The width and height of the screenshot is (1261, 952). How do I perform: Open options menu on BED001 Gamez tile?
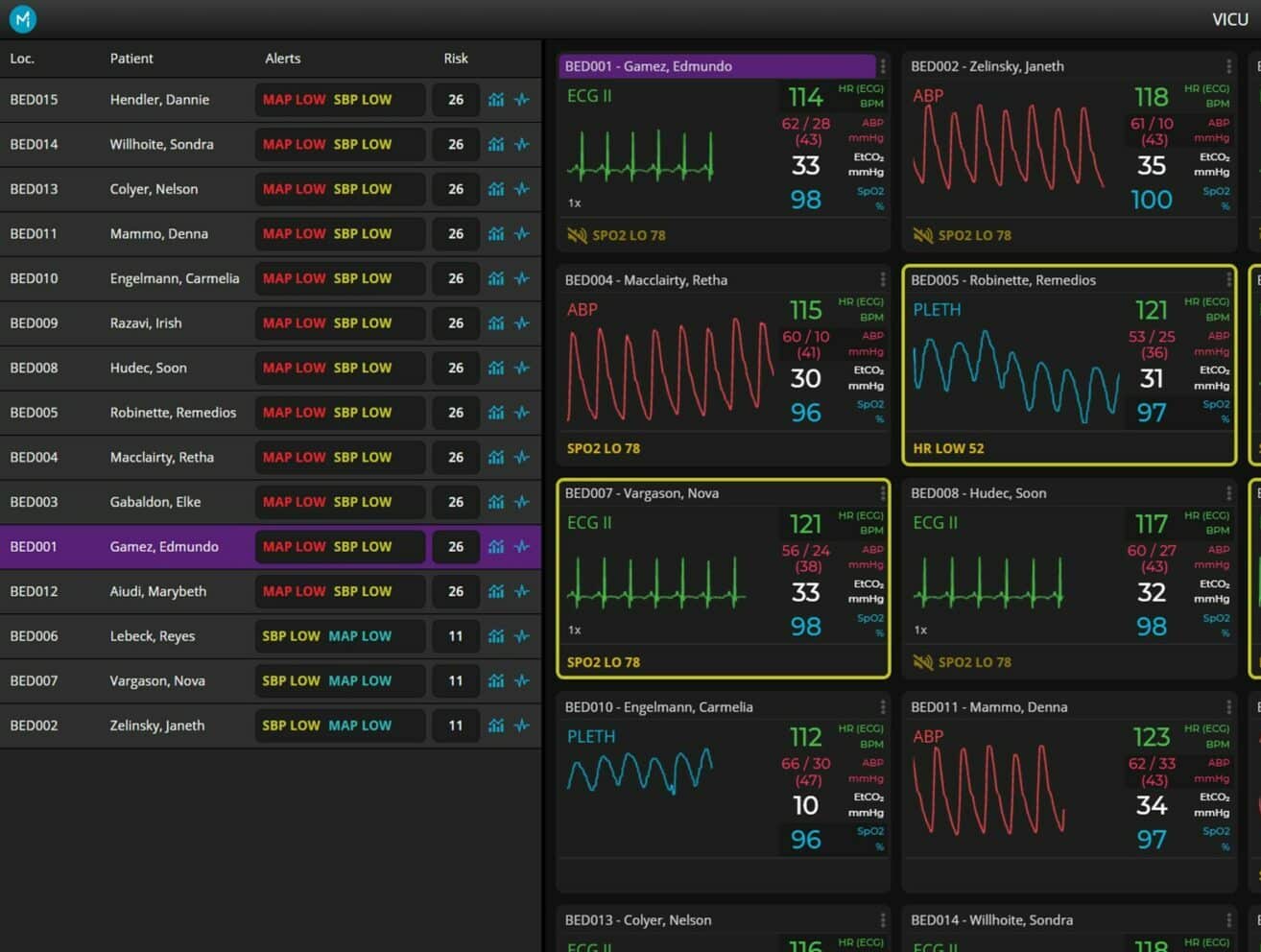coord(883,66)
